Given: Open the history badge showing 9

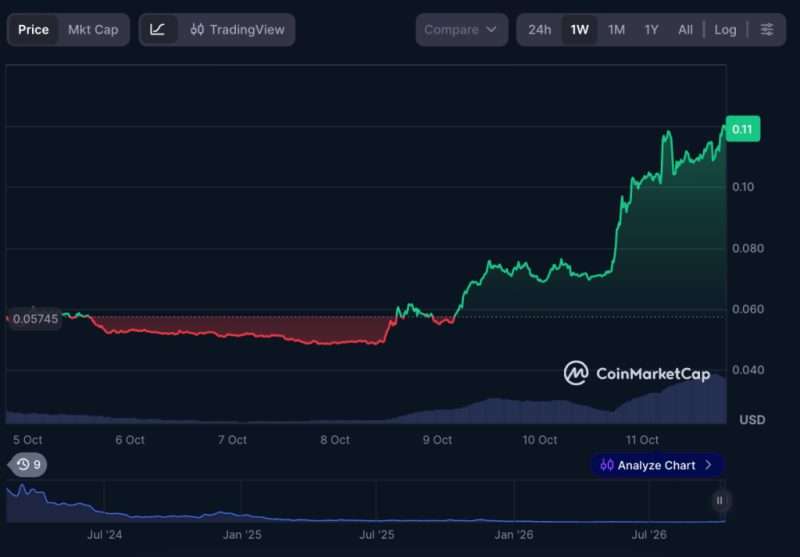Looking at the screenshot, I should 28,465.
